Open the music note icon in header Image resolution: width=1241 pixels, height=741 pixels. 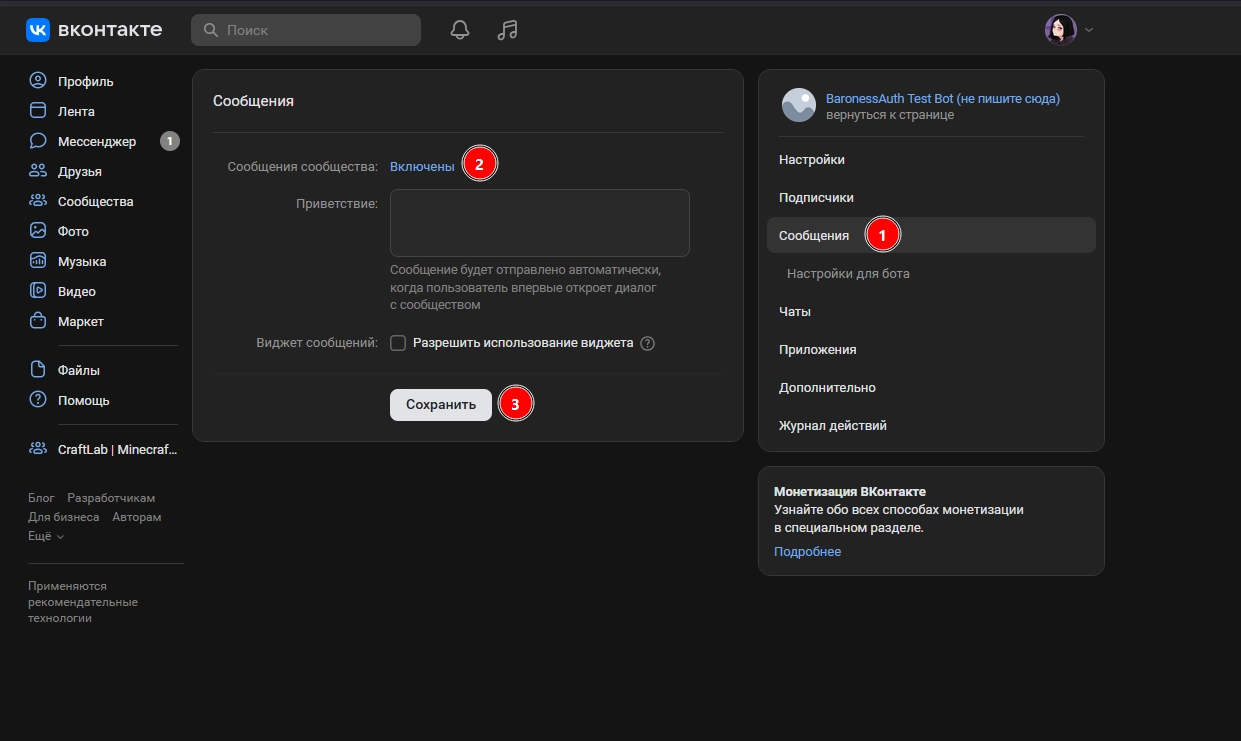[x=508, y=30]
